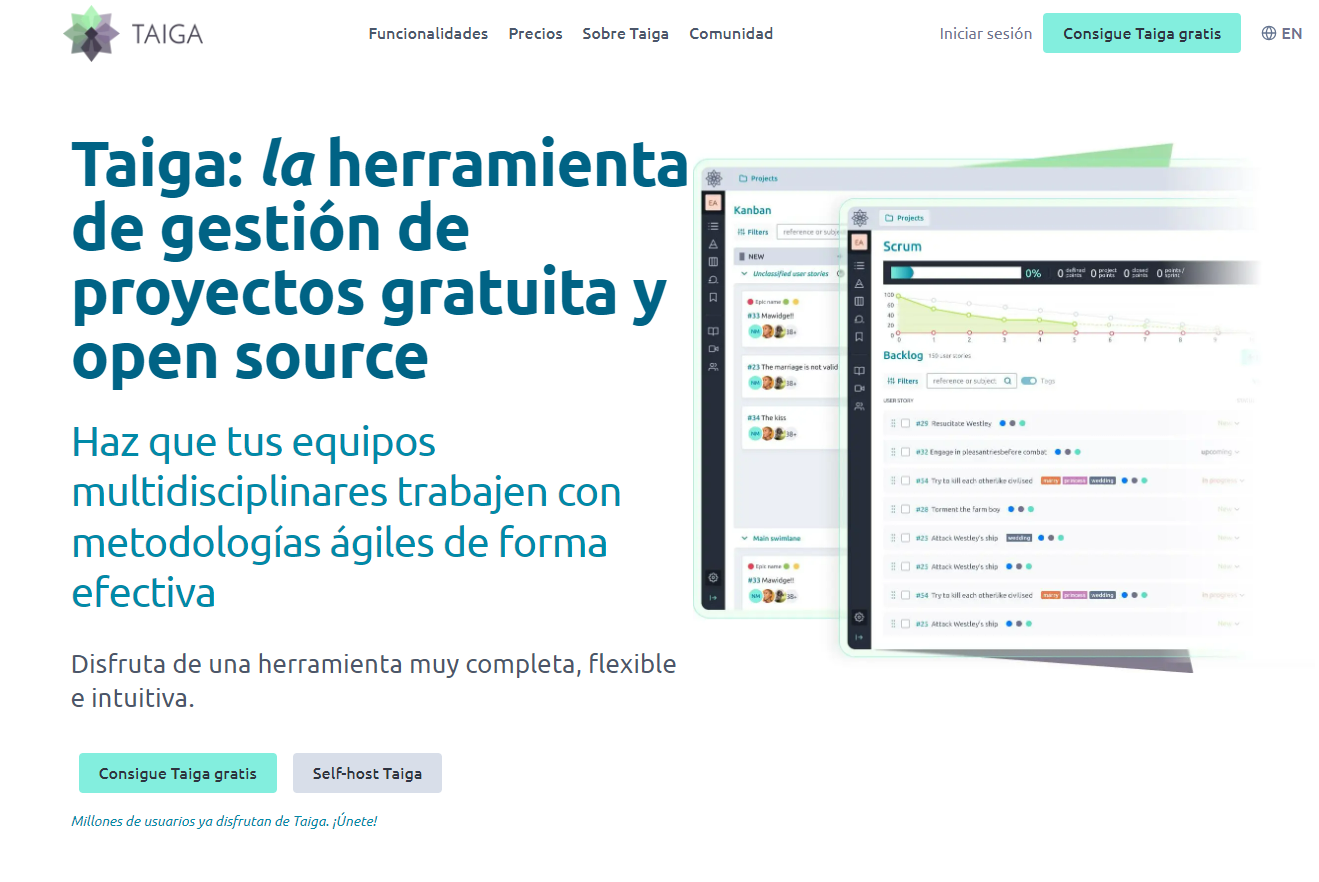Select the bookmark icon in Kanban sidebar
Image resolution: width=1319 pixels, height=882 pixels.
(x=713, y=297)
